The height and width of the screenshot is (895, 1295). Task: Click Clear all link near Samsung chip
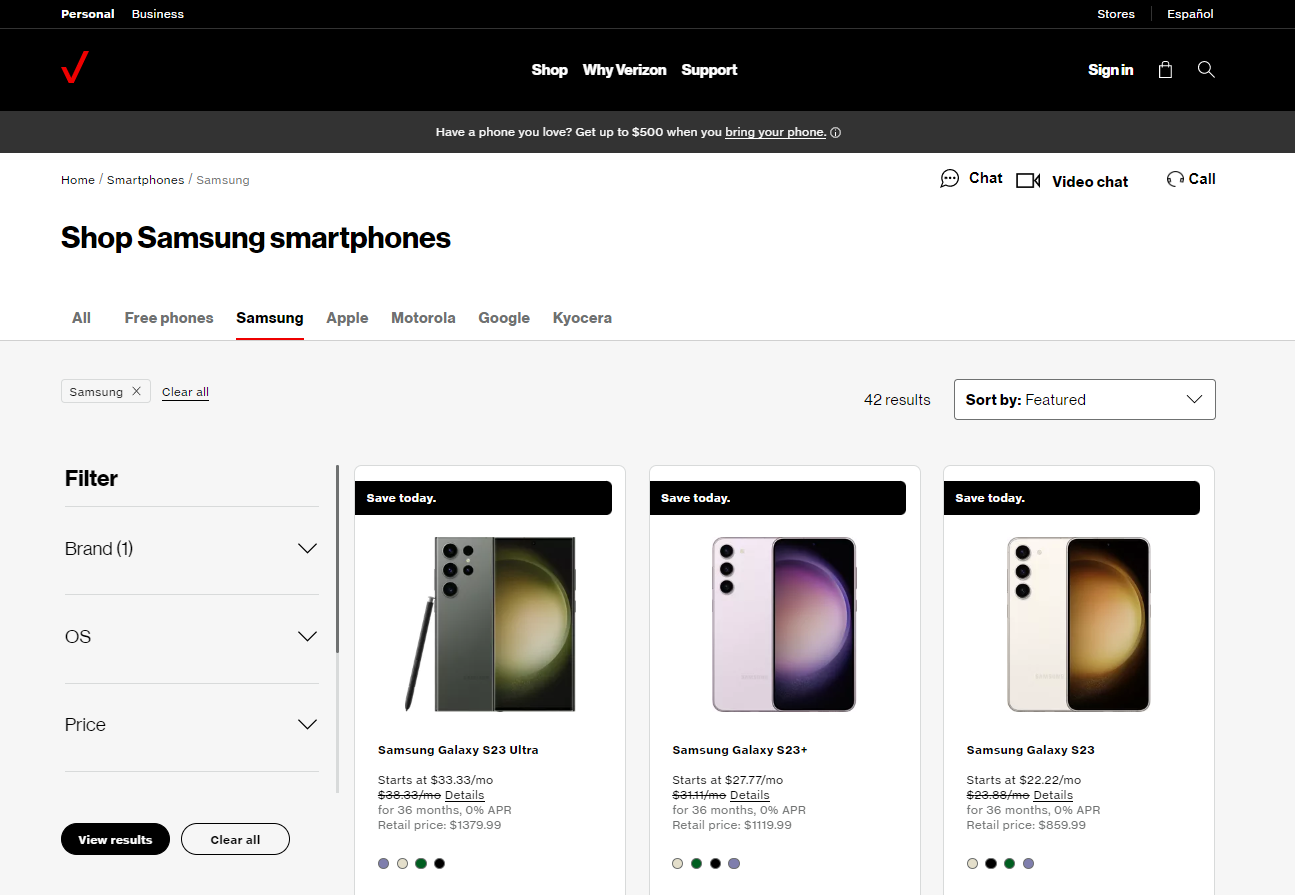185,392
